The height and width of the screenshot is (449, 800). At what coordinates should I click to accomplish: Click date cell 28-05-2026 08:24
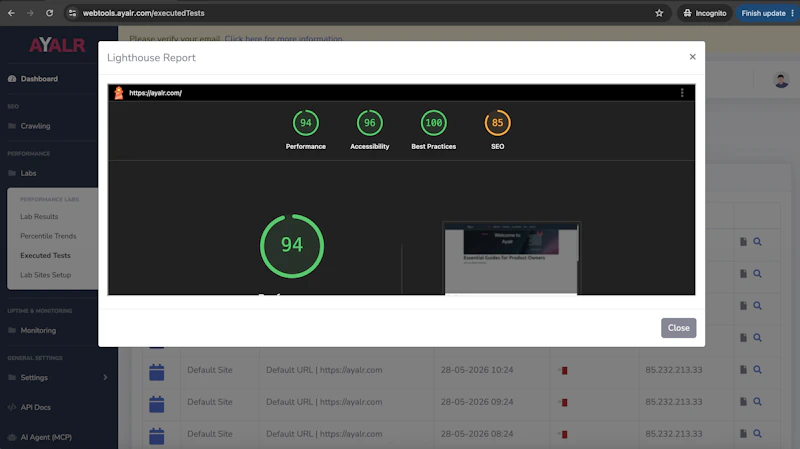[477, 434]
